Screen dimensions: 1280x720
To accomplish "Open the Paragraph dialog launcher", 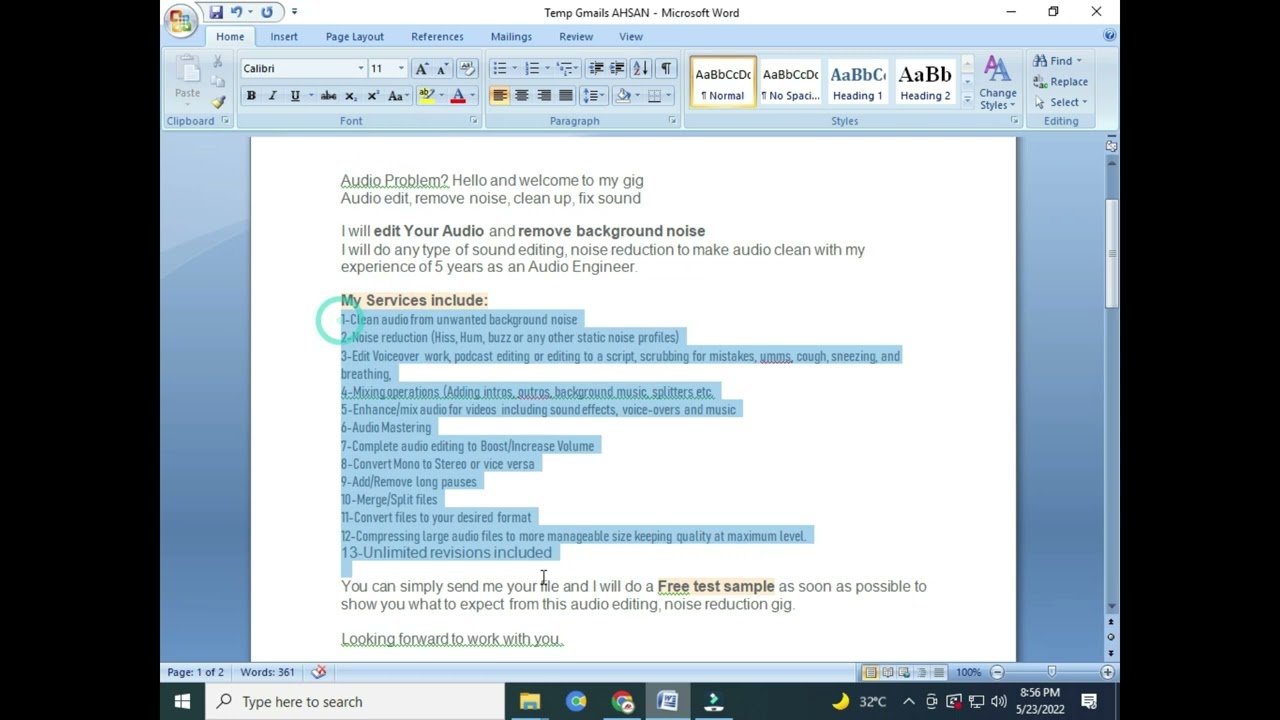I will [672, 121].
